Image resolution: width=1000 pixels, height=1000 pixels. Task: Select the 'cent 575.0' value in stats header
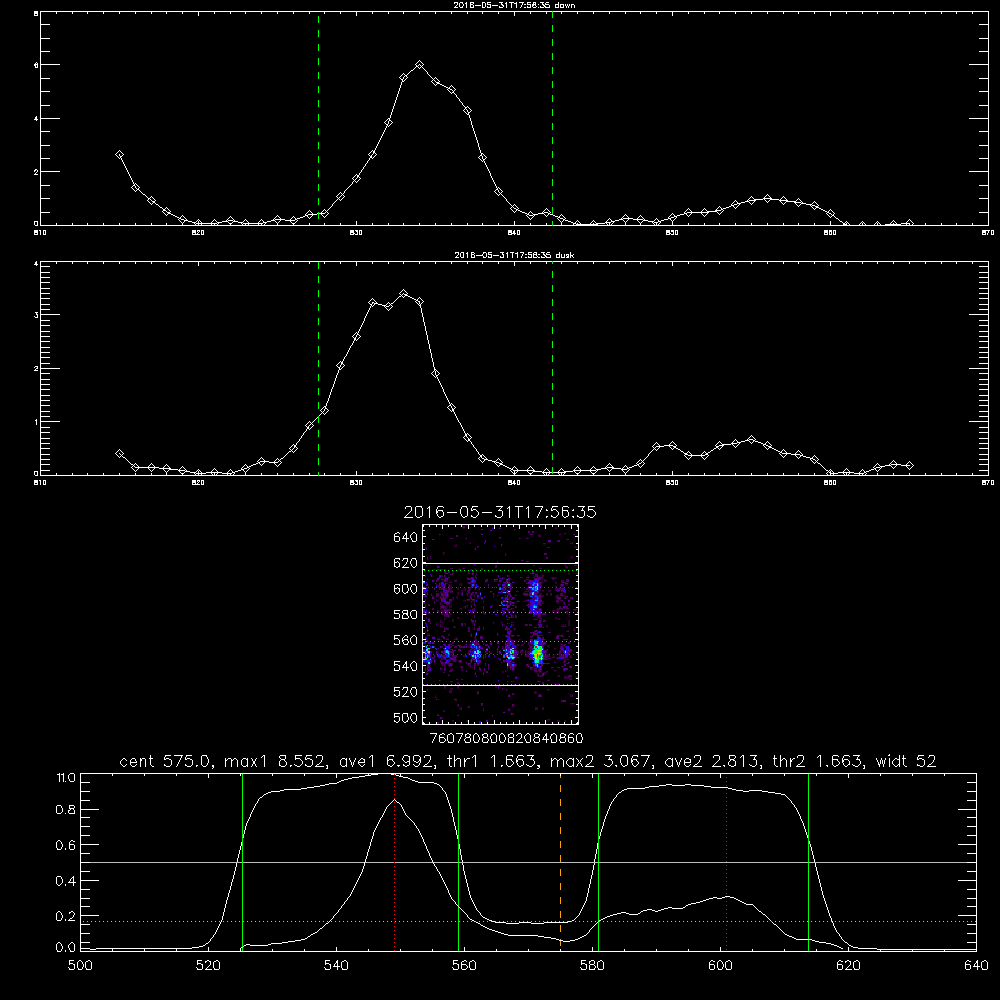click(165, 761)
